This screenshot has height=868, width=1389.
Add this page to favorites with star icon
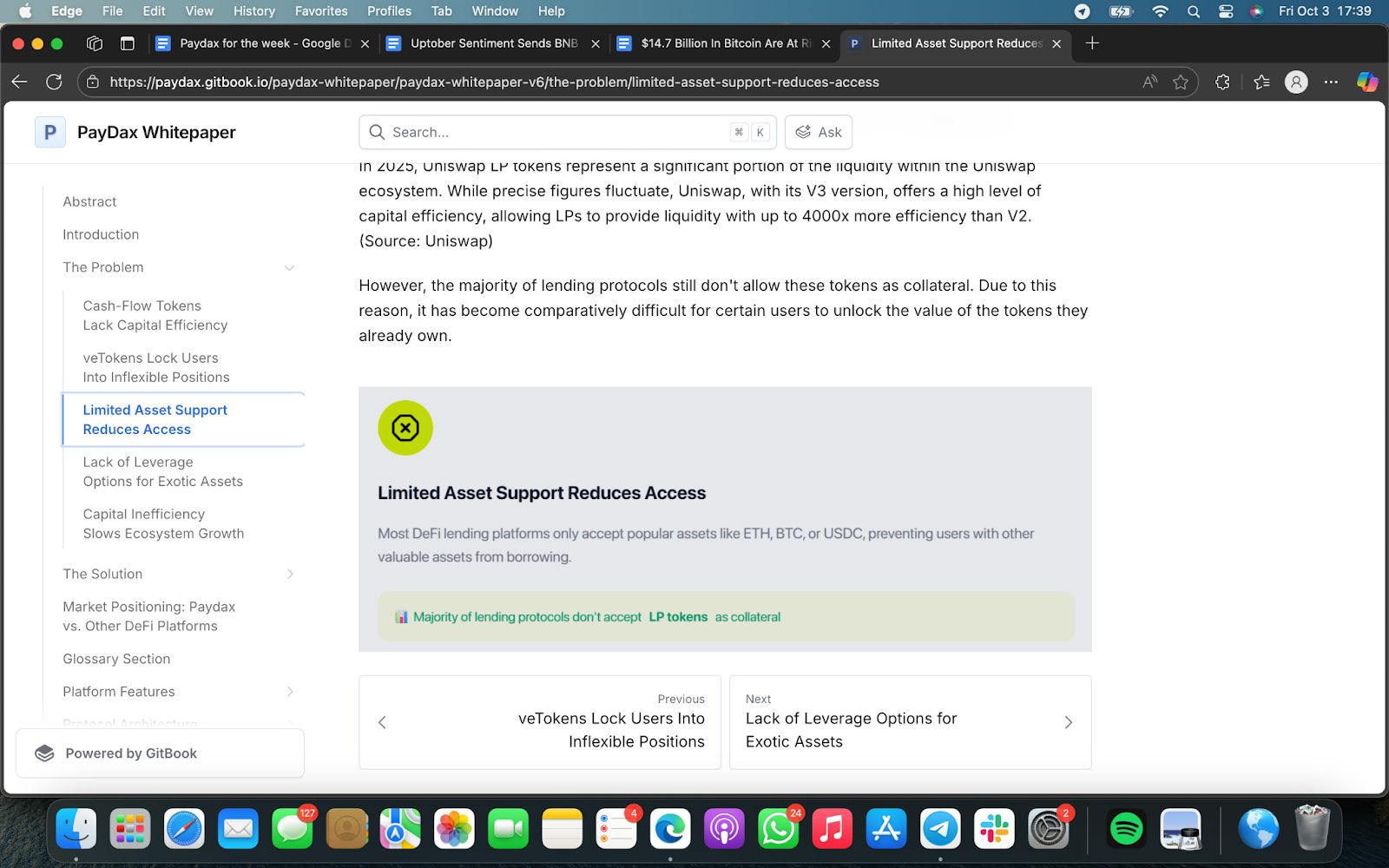pos(1181,82)
